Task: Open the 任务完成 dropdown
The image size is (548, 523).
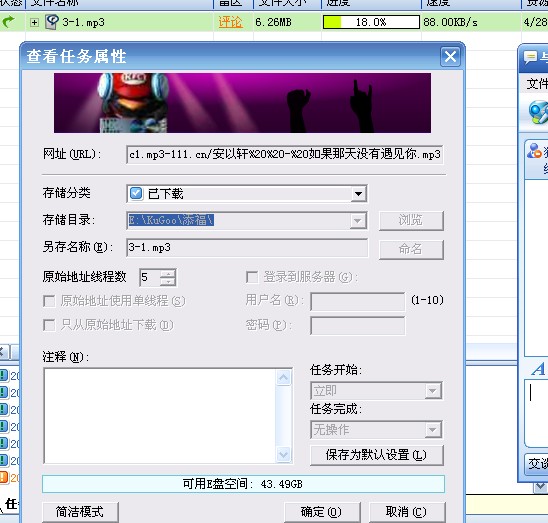Action: 432,430
